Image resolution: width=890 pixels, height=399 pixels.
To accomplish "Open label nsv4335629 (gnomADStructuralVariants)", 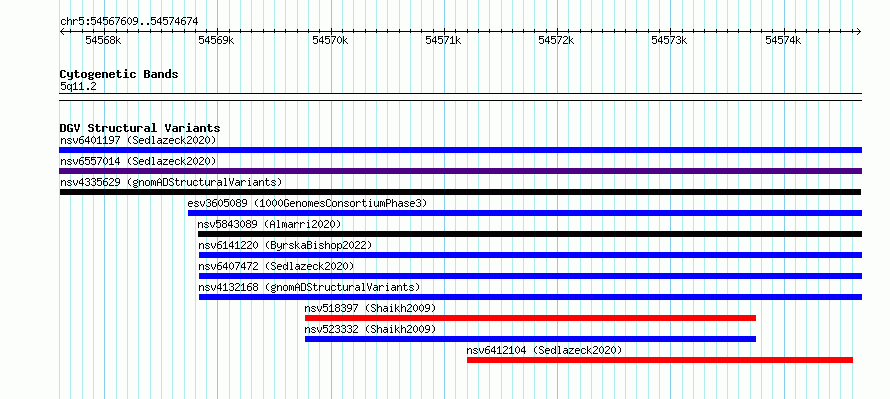I will tap(171, 182).
